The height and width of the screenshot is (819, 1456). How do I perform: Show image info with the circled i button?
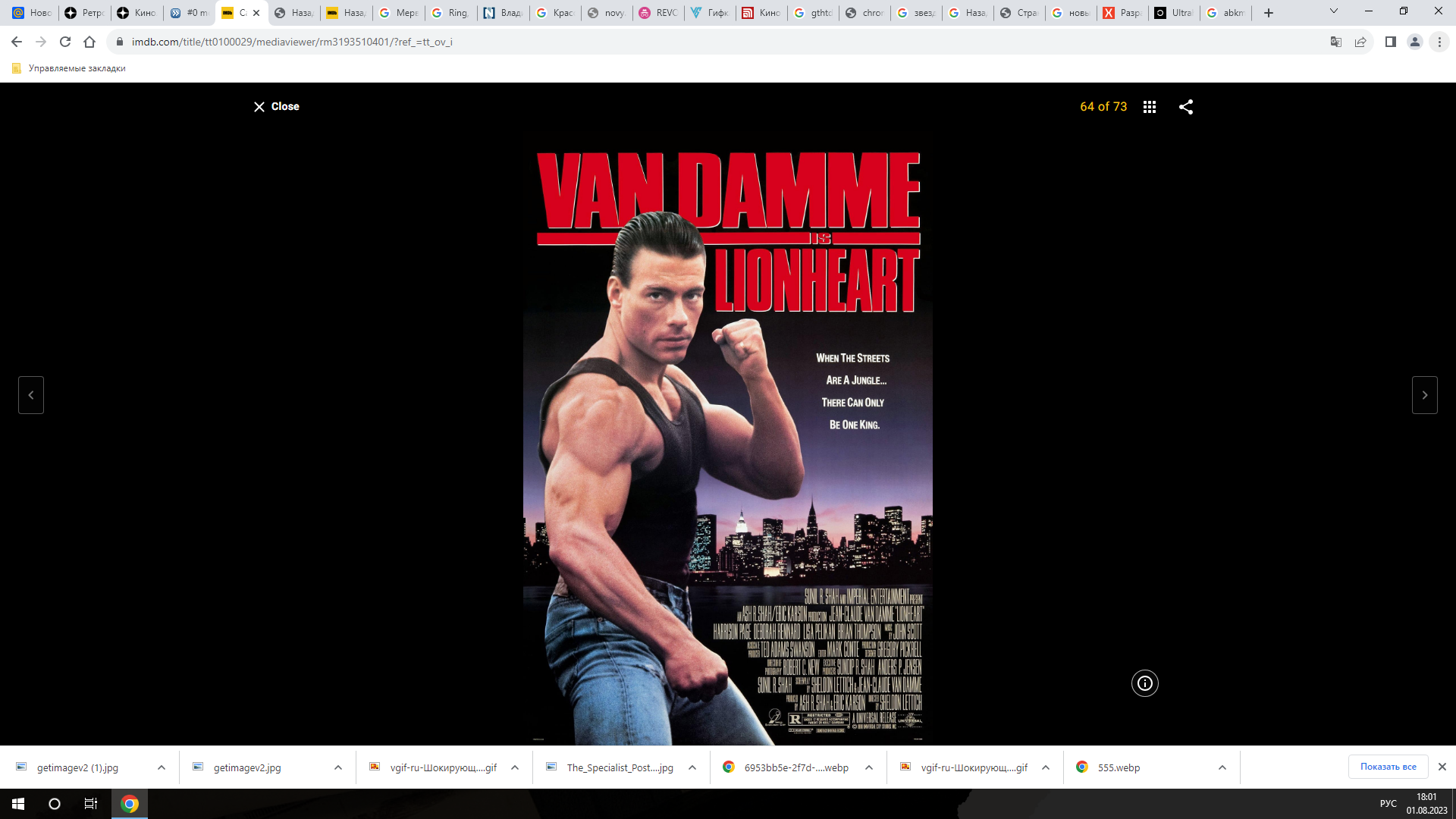pos(1145,683)
